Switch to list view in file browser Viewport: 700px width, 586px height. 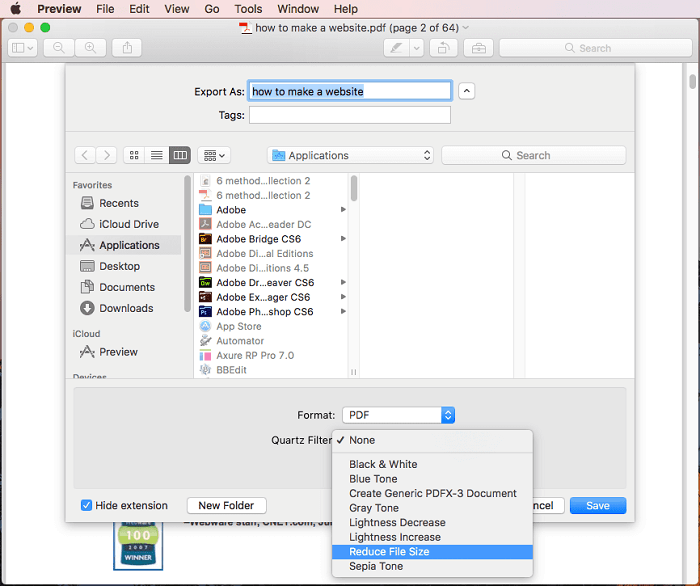coord(157,155)
